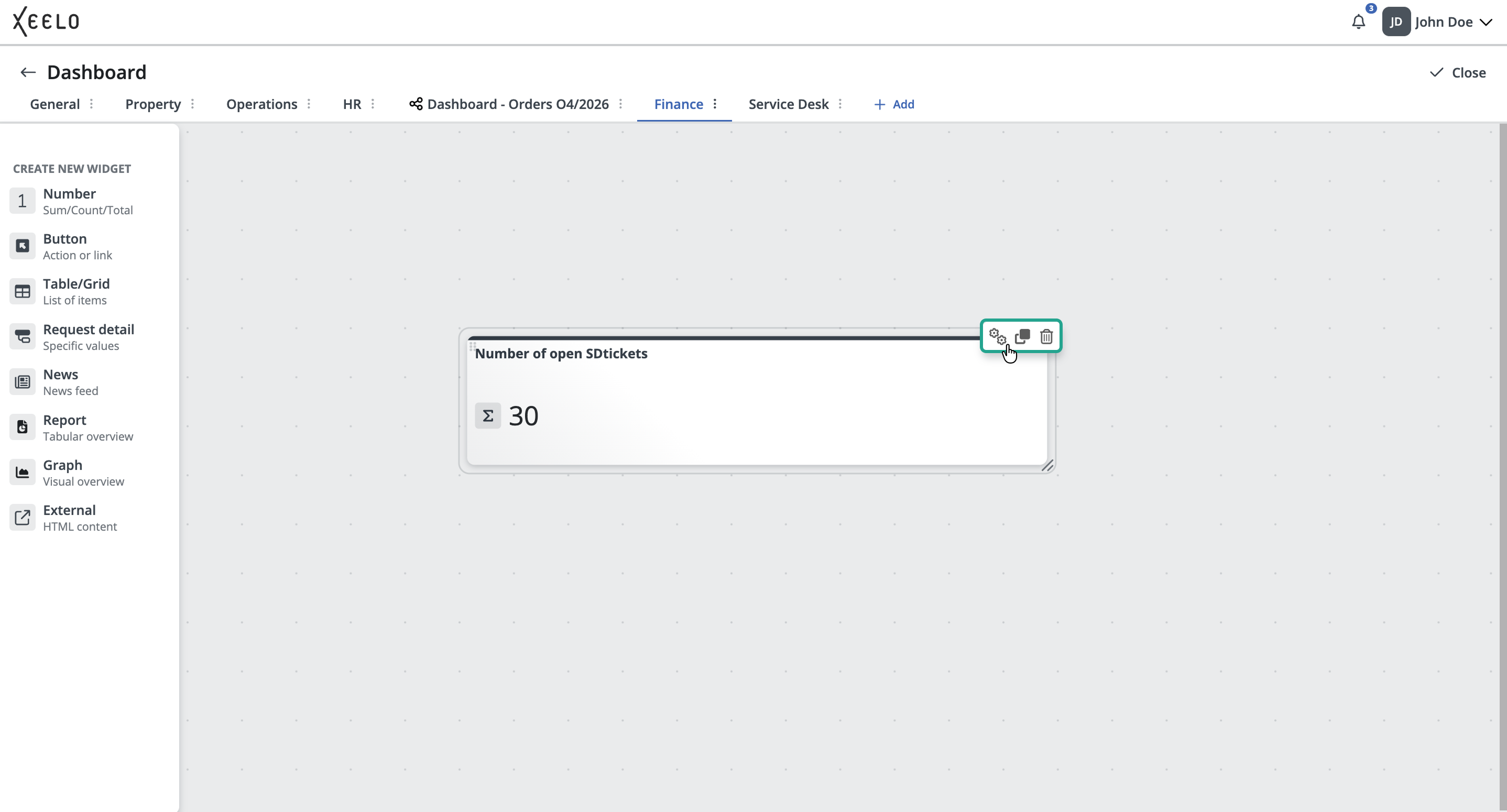The image size is (1507, 812).
Task: Click the vertical scrollbar at right edge
Action: point(1503,467)
